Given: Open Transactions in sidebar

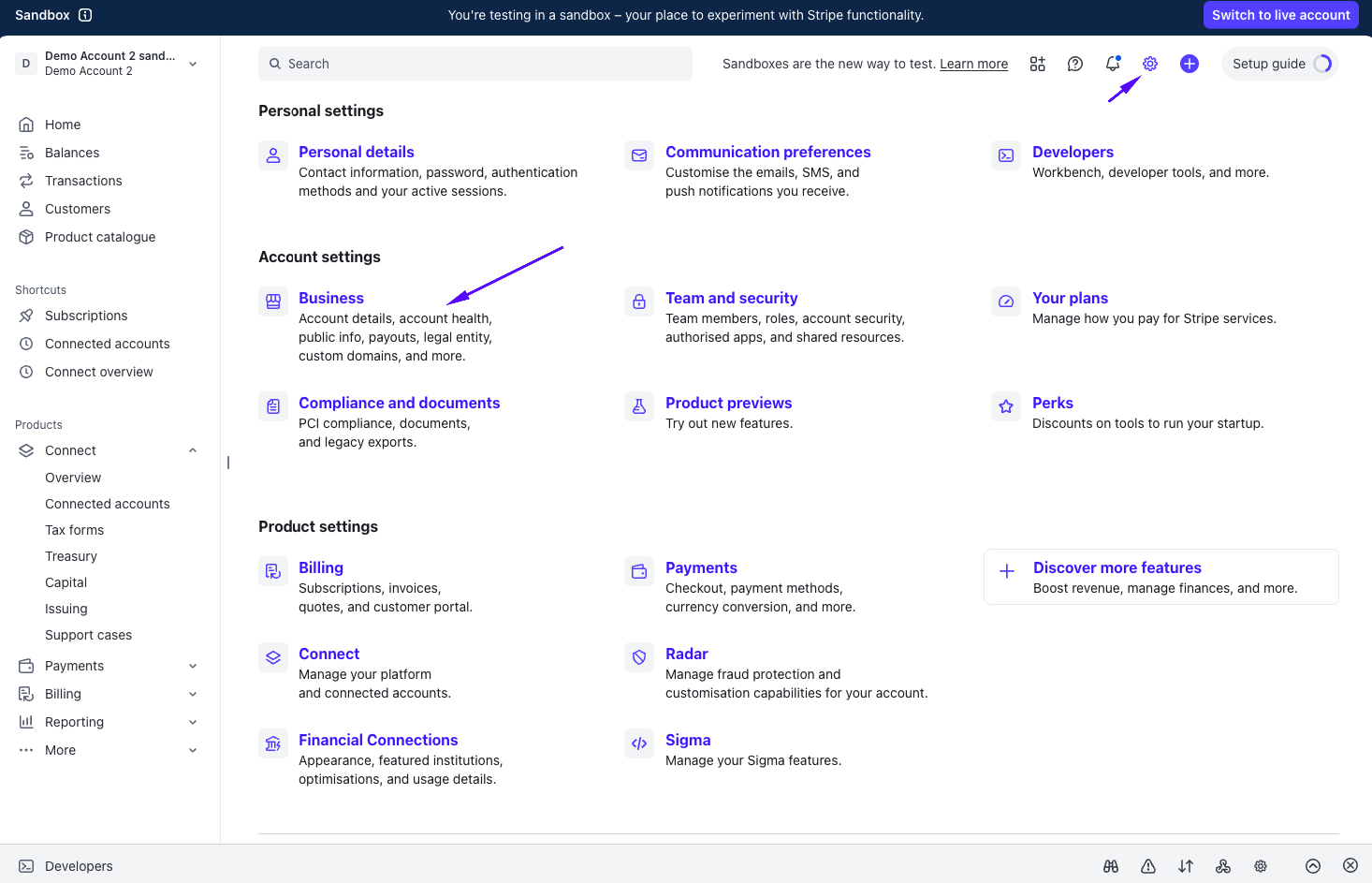Looking at the screenshot, I should point(83,181).
